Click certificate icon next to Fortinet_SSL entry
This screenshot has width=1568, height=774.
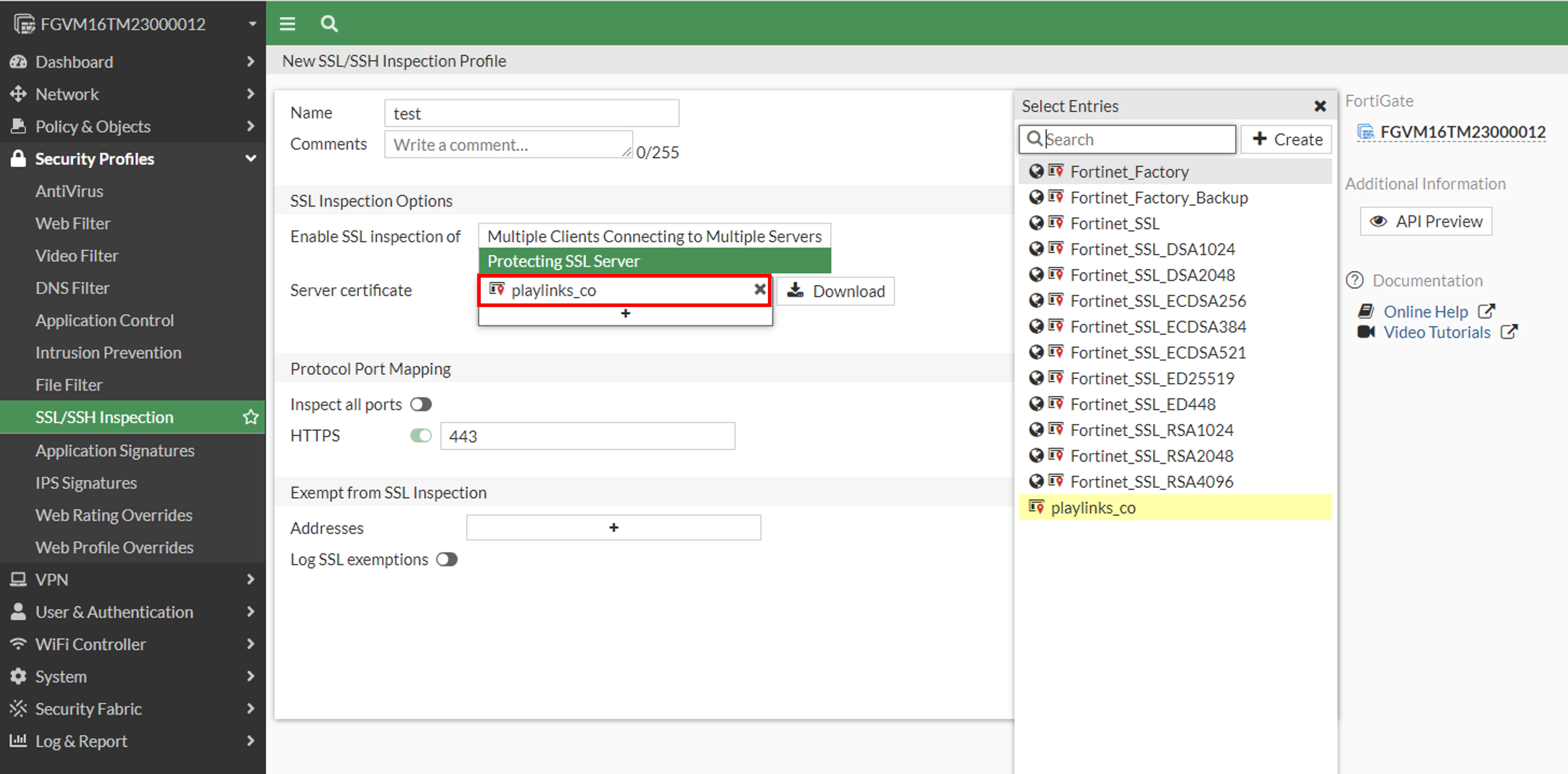[x=1056, y=222]
